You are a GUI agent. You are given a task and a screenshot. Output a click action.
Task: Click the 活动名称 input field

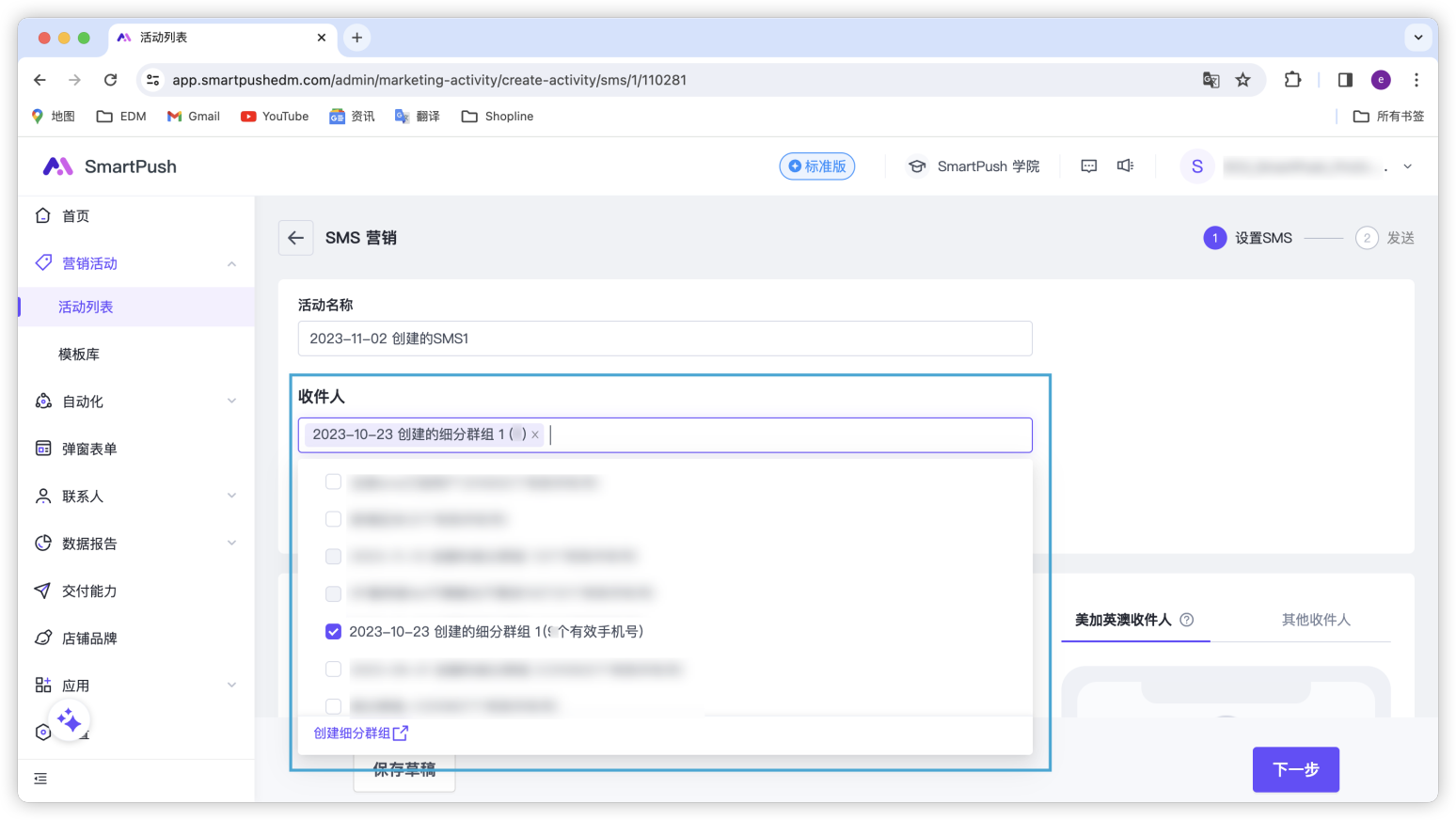pyautogui.click(x=664, y=339)
